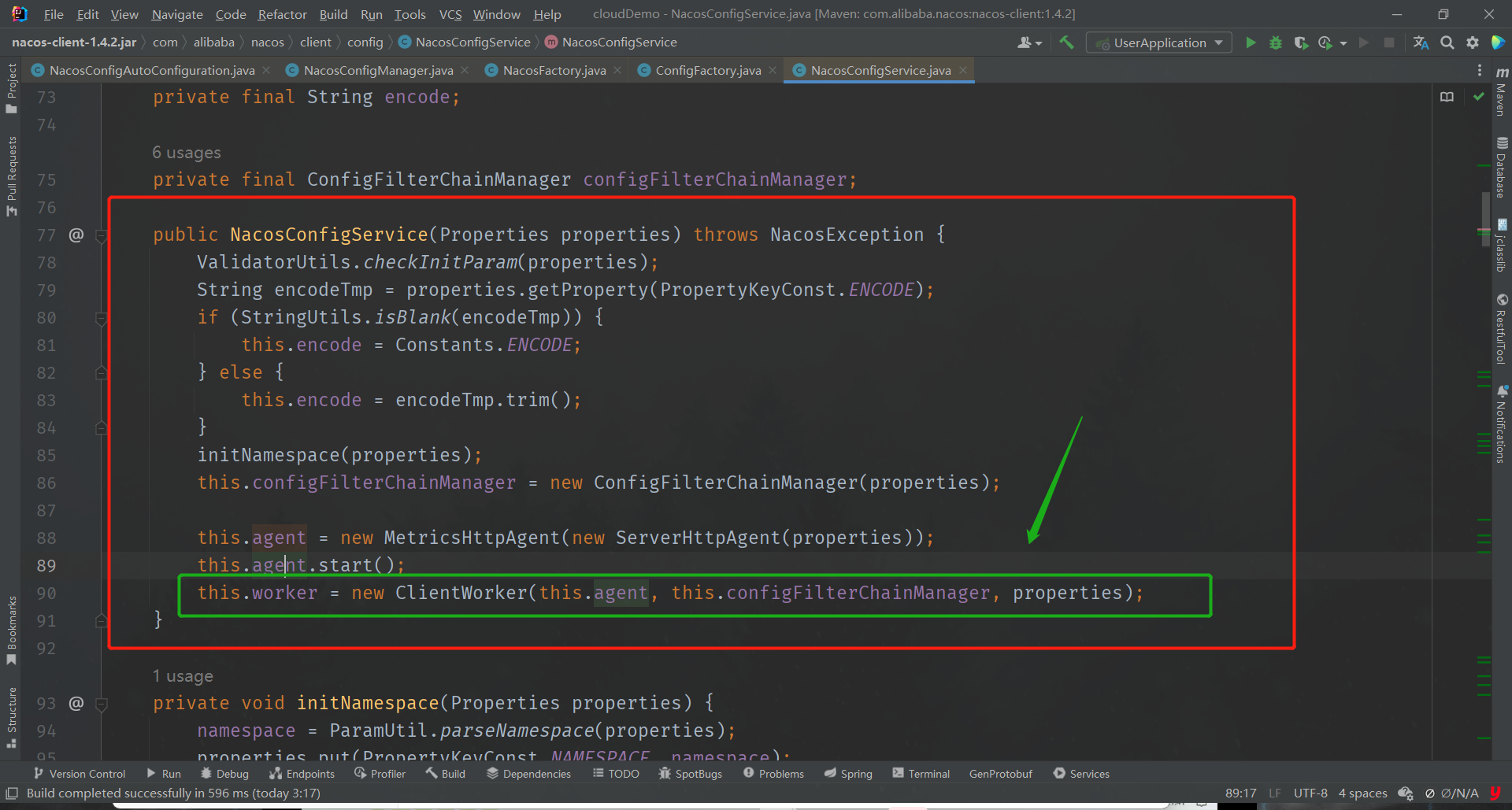1512x810 pixels.
Task: Open the Maven tool window
Action: click(1502, 91)
